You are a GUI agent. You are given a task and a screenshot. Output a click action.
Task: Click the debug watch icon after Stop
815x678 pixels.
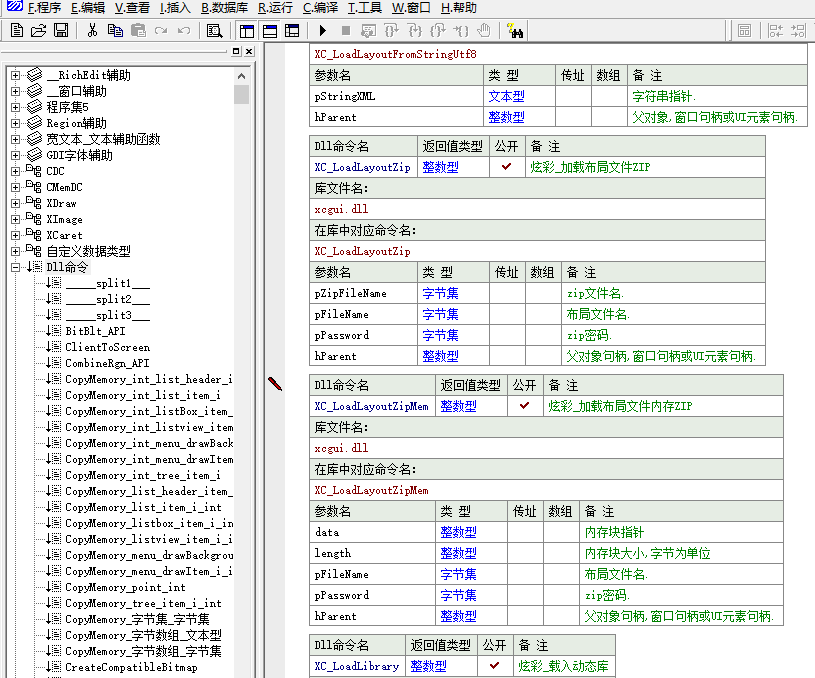(369, 31)
